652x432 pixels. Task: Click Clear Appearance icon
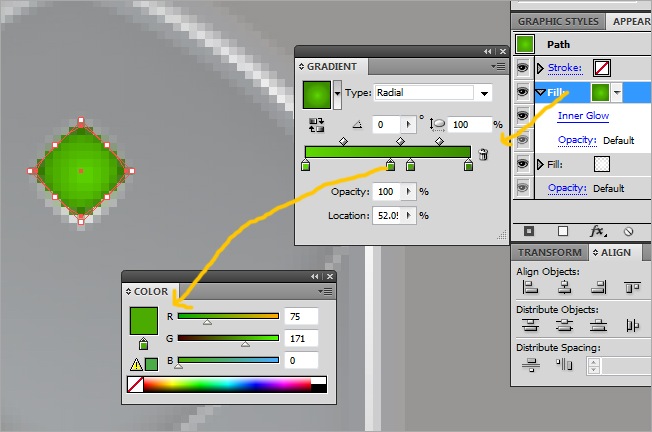tap(629, 232)
